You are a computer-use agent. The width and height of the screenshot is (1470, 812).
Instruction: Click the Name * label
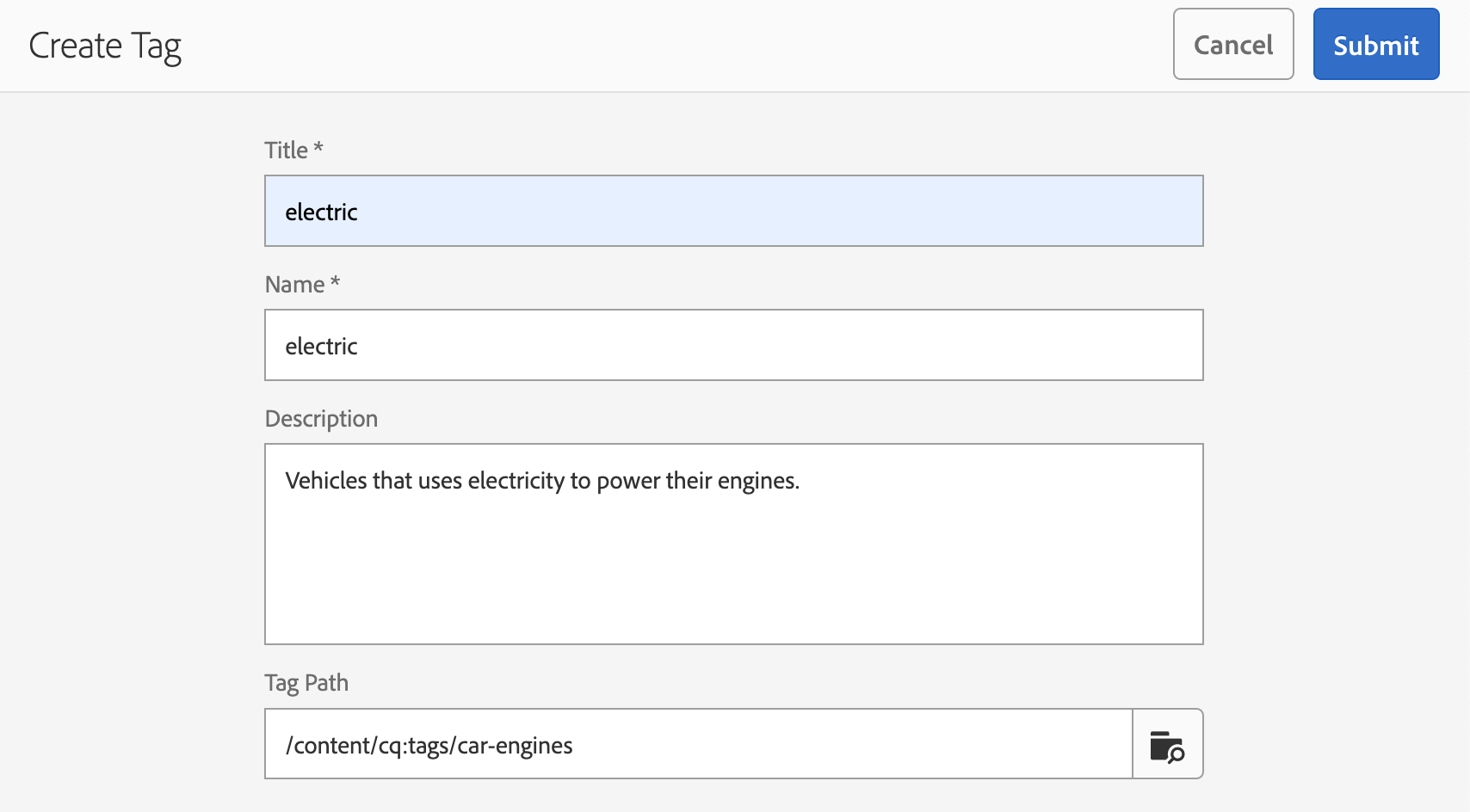(x=303, y=285)
